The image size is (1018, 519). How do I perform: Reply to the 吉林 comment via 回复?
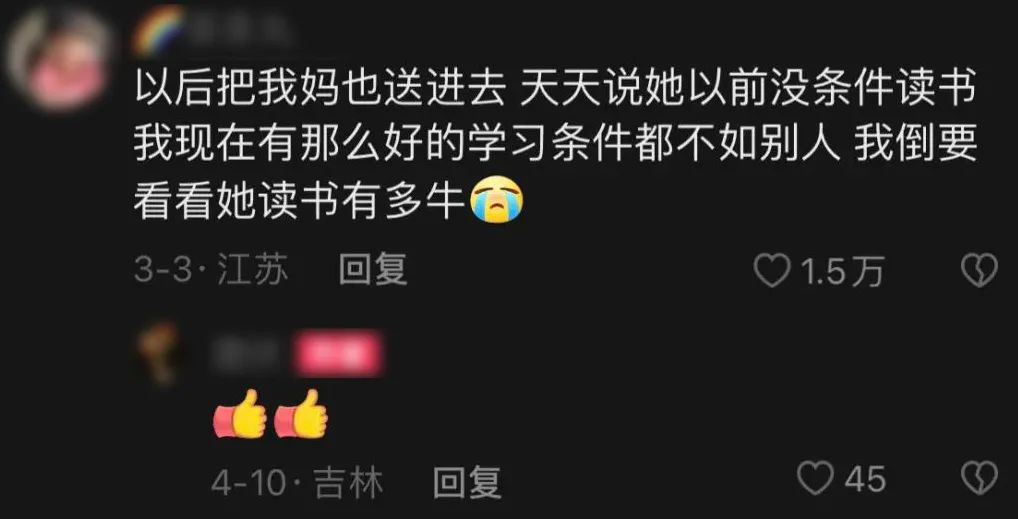tap(467, 483)
